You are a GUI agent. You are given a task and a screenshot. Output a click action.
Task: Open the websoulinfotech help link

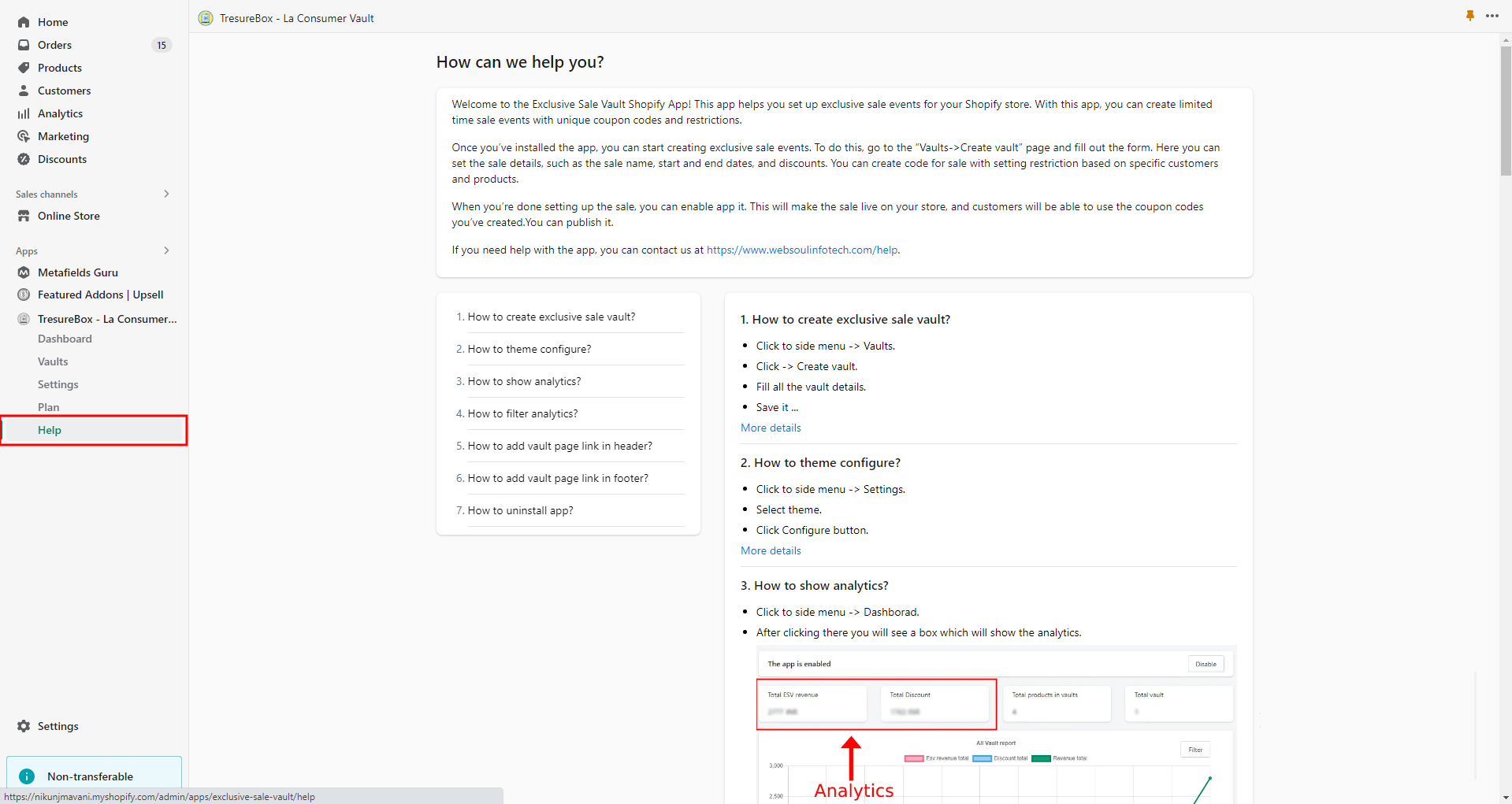[x=802, y=250]
